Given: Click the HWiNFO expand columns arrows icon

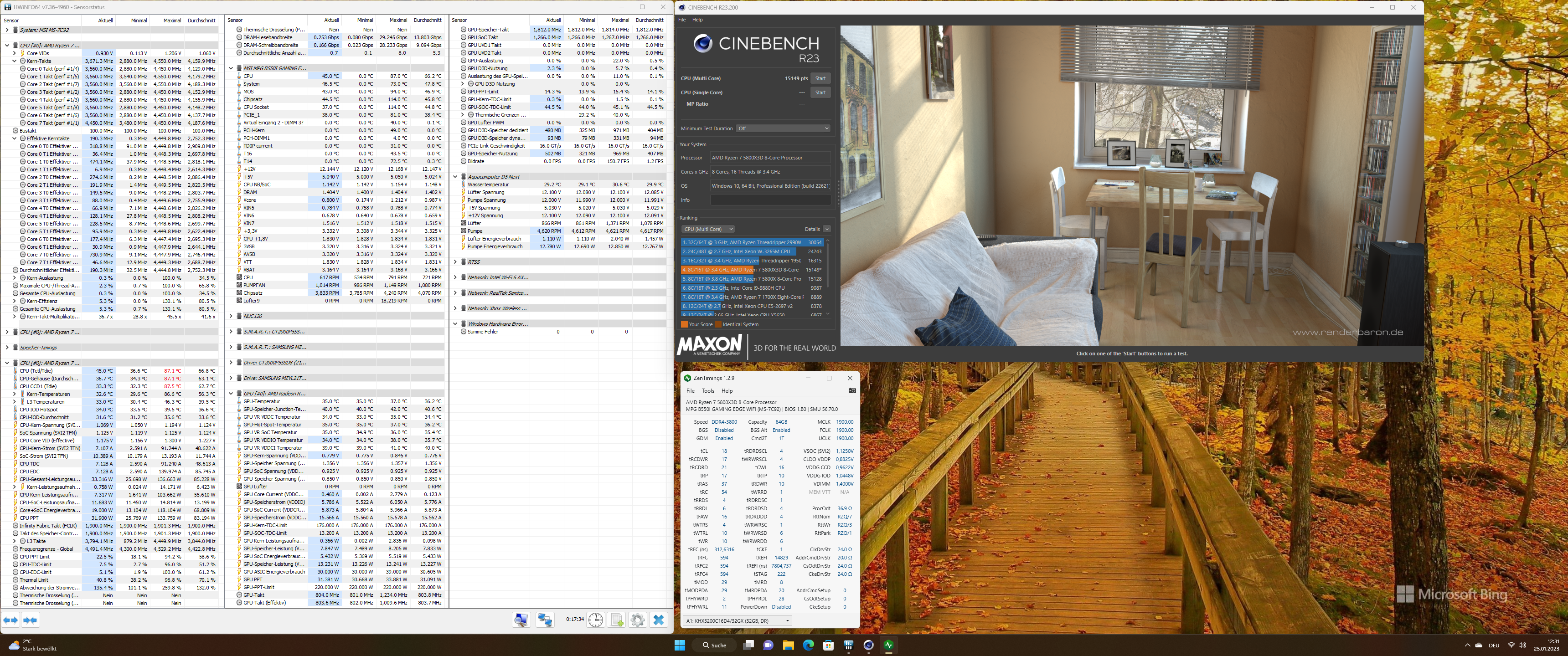Looking at the screenshot, I should (x=11, y=620).
